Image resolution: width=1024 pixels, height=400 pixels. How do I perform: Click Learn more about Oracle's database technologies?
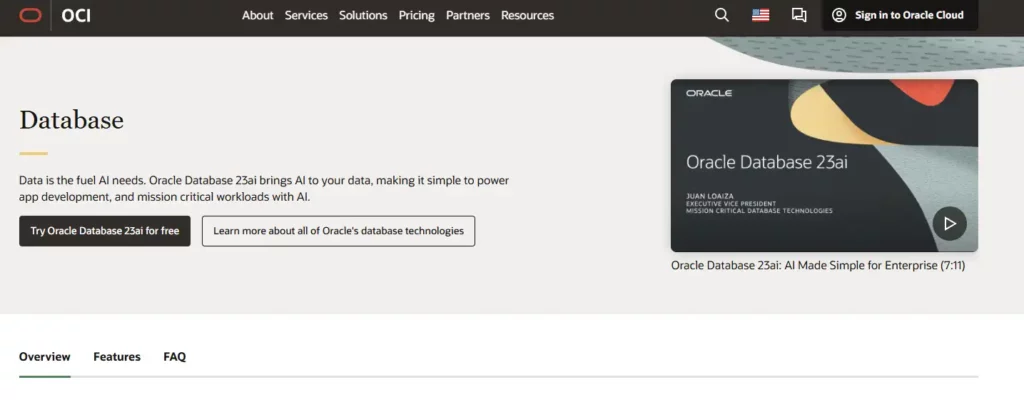pos(338,231)
